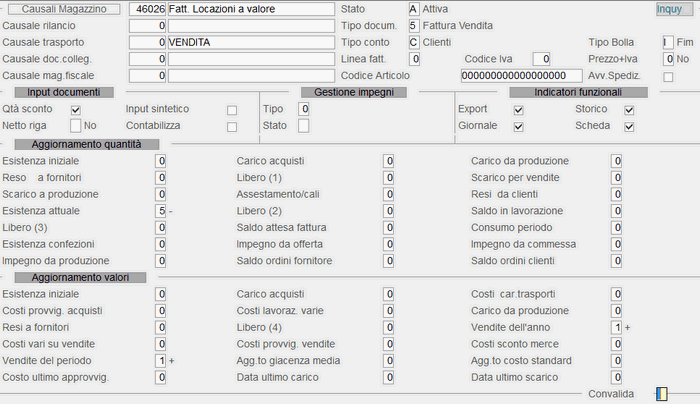The width and height of the screenshot is (700, 404).
Task: Uncheck the Giornale checkbox
Action: click(518, 127)
